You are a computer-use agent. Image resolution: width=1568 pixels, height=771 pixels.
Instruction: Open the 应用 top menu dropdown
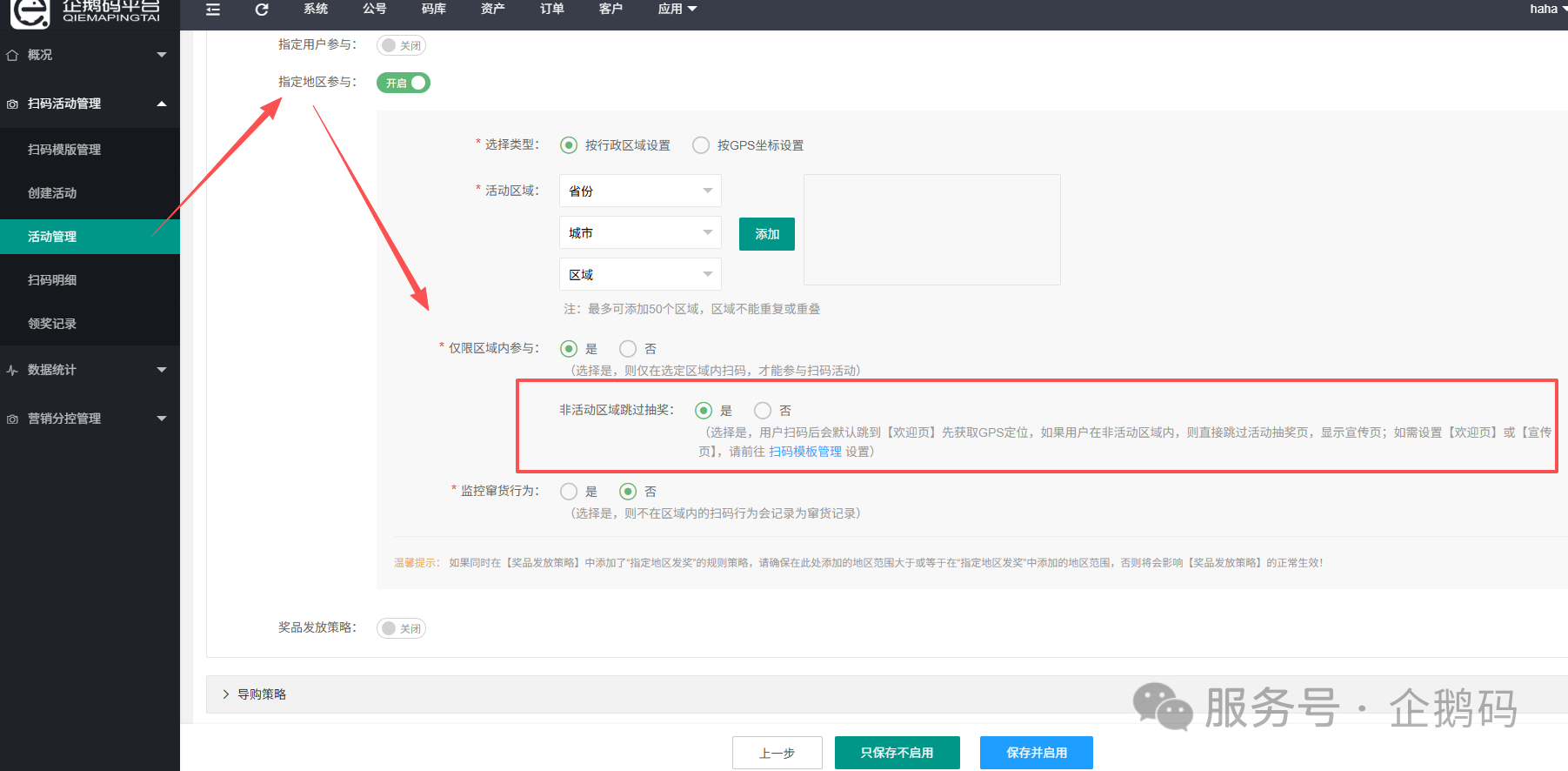[x=677, y=9]
